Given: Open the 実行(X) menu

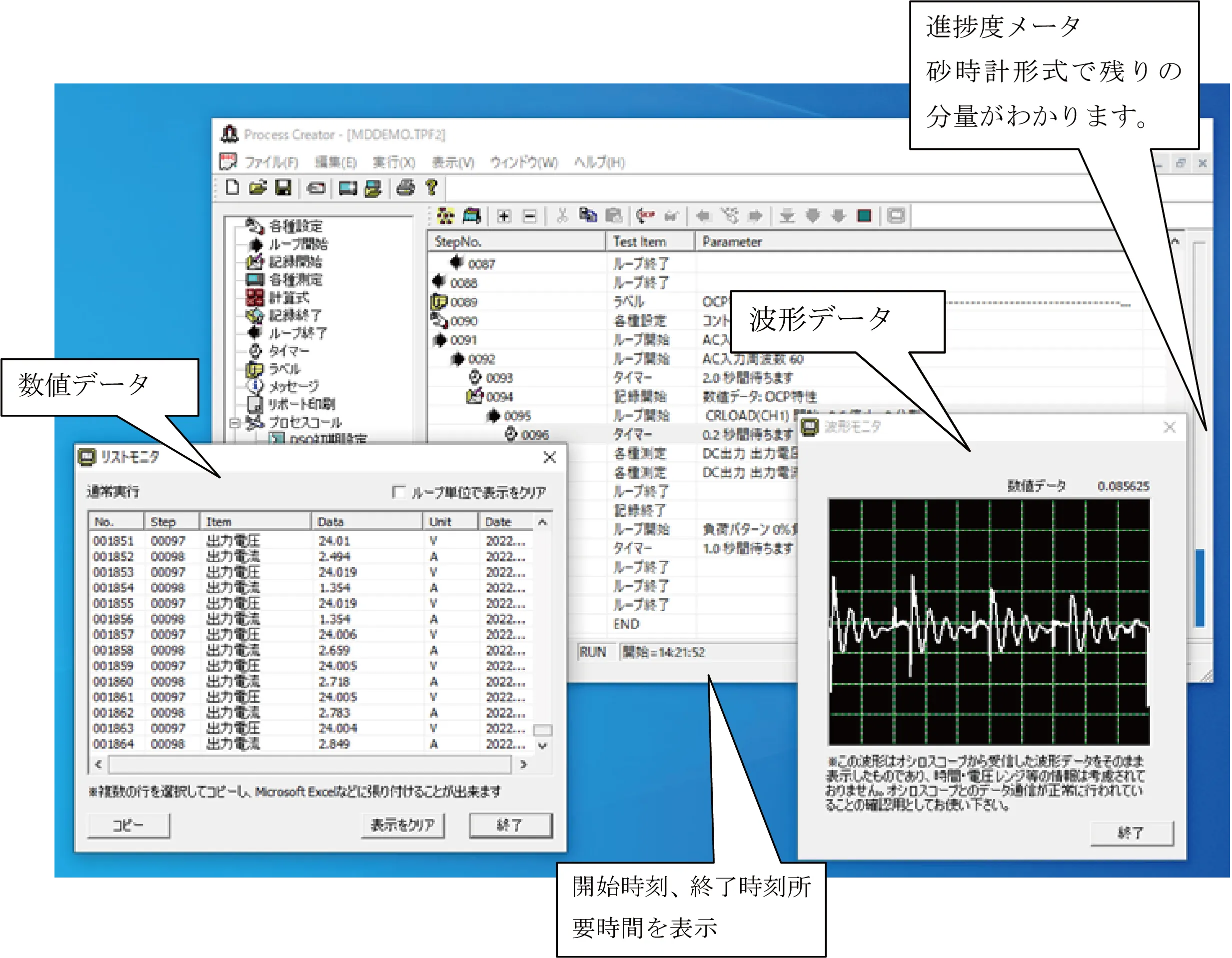Looking at the screenshot, I should 394,162.
